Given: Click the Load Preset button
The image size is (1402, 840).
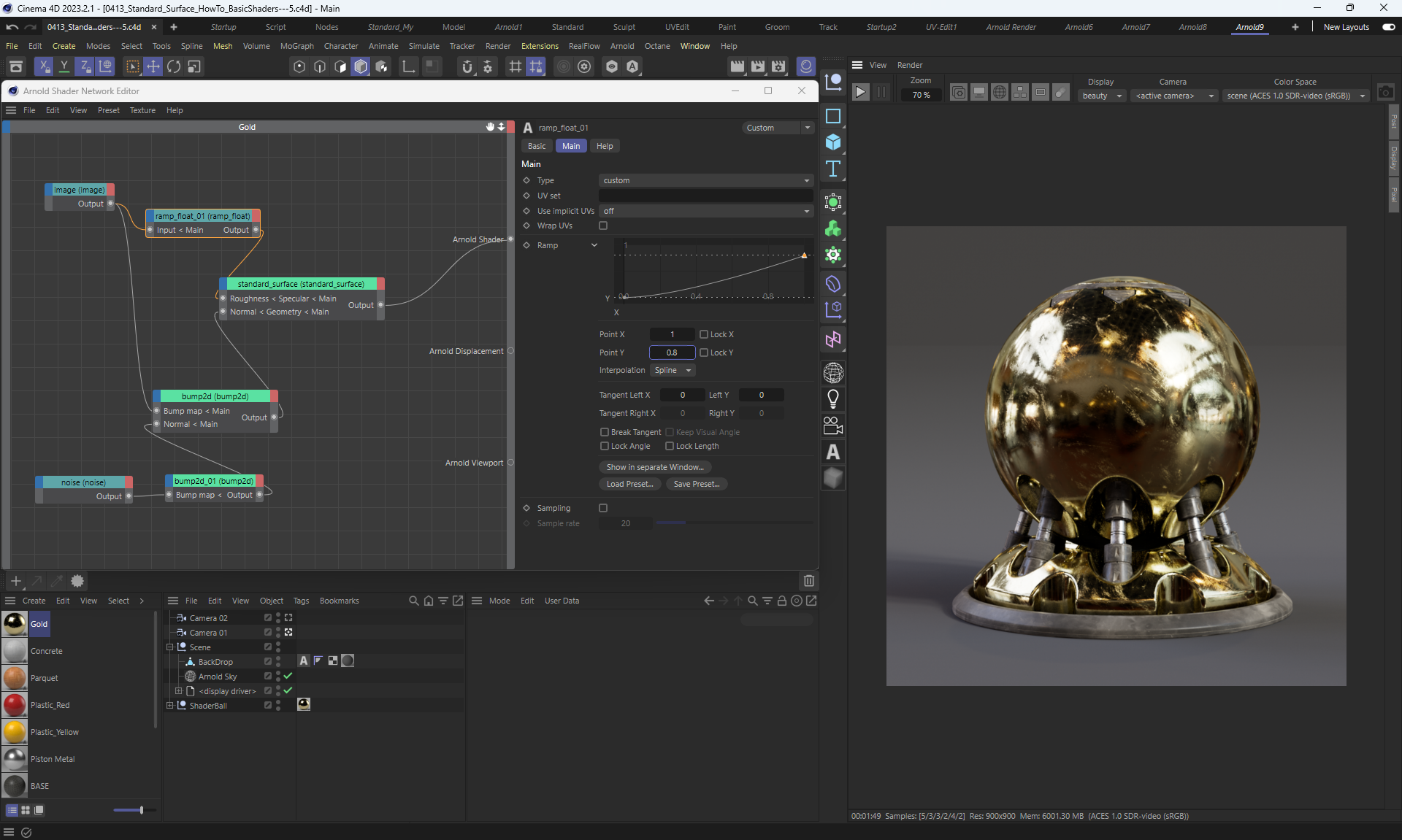Looking at the screenshot, I should coord(629,484).
